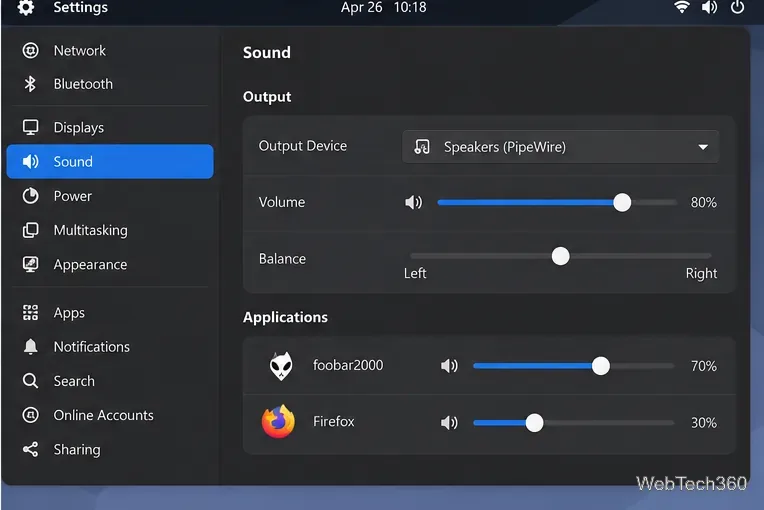Click the date and time in top bar
This screenshot has height=510, width=764.
point(383,7)
